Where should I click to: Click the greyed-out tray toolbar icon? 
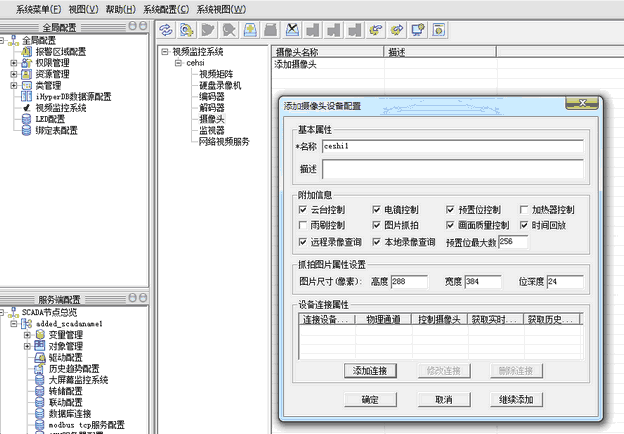coord(271,30)
